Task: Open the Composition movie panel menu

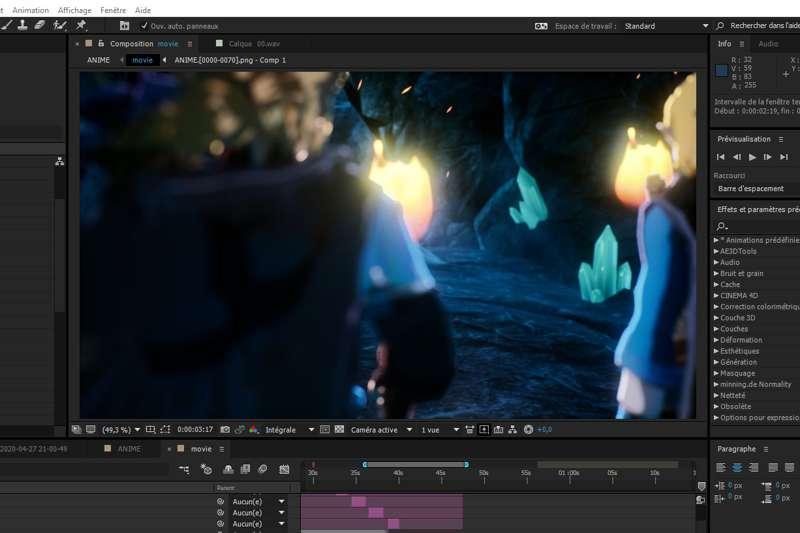Action: coord(190,44)
